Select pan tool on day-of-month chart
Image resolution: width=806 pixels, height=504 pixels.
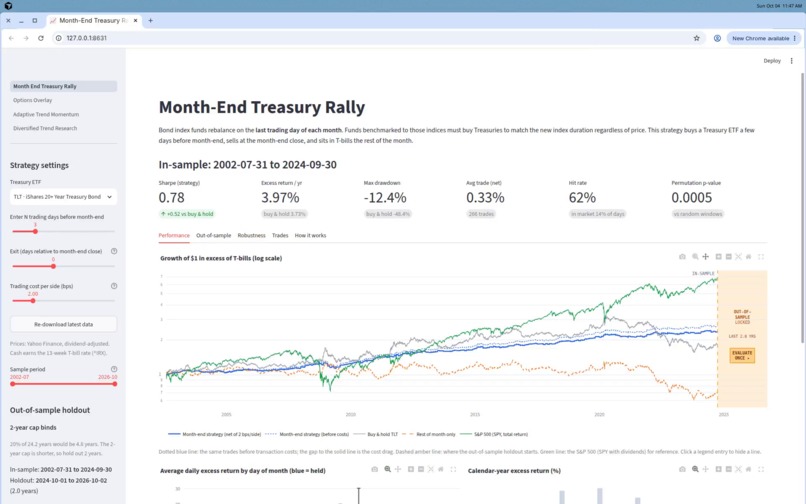398,469
